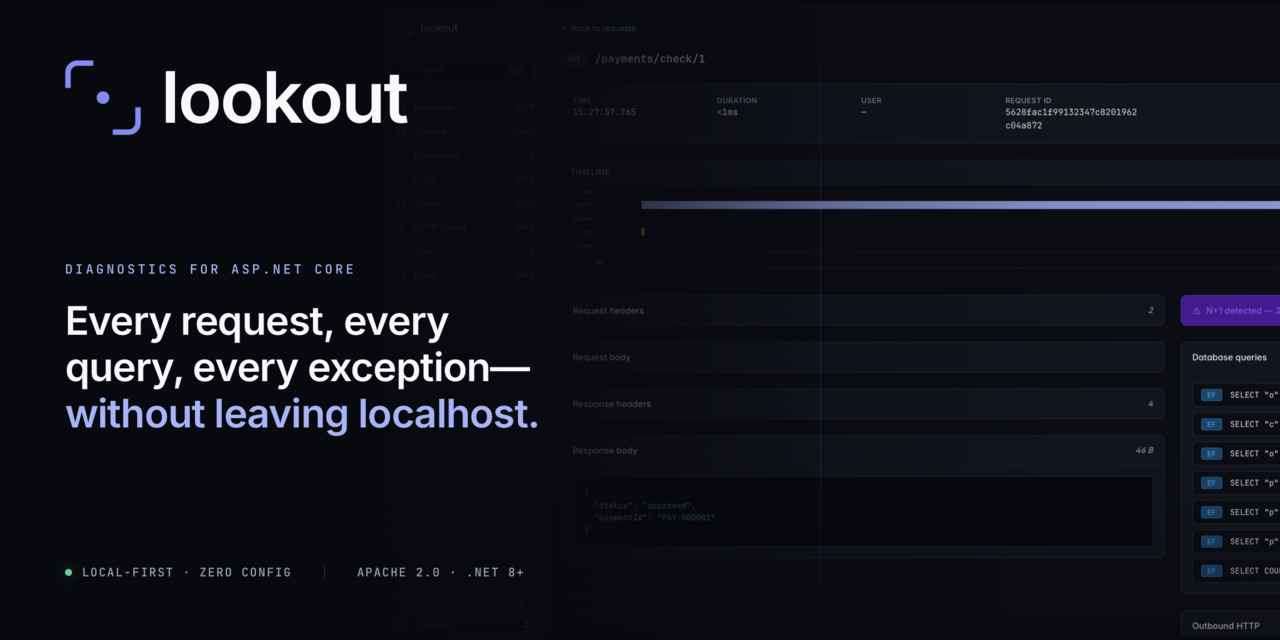Expand the Request body section
The width and height of the screenshot is (1280, 640).
point(864,357)
